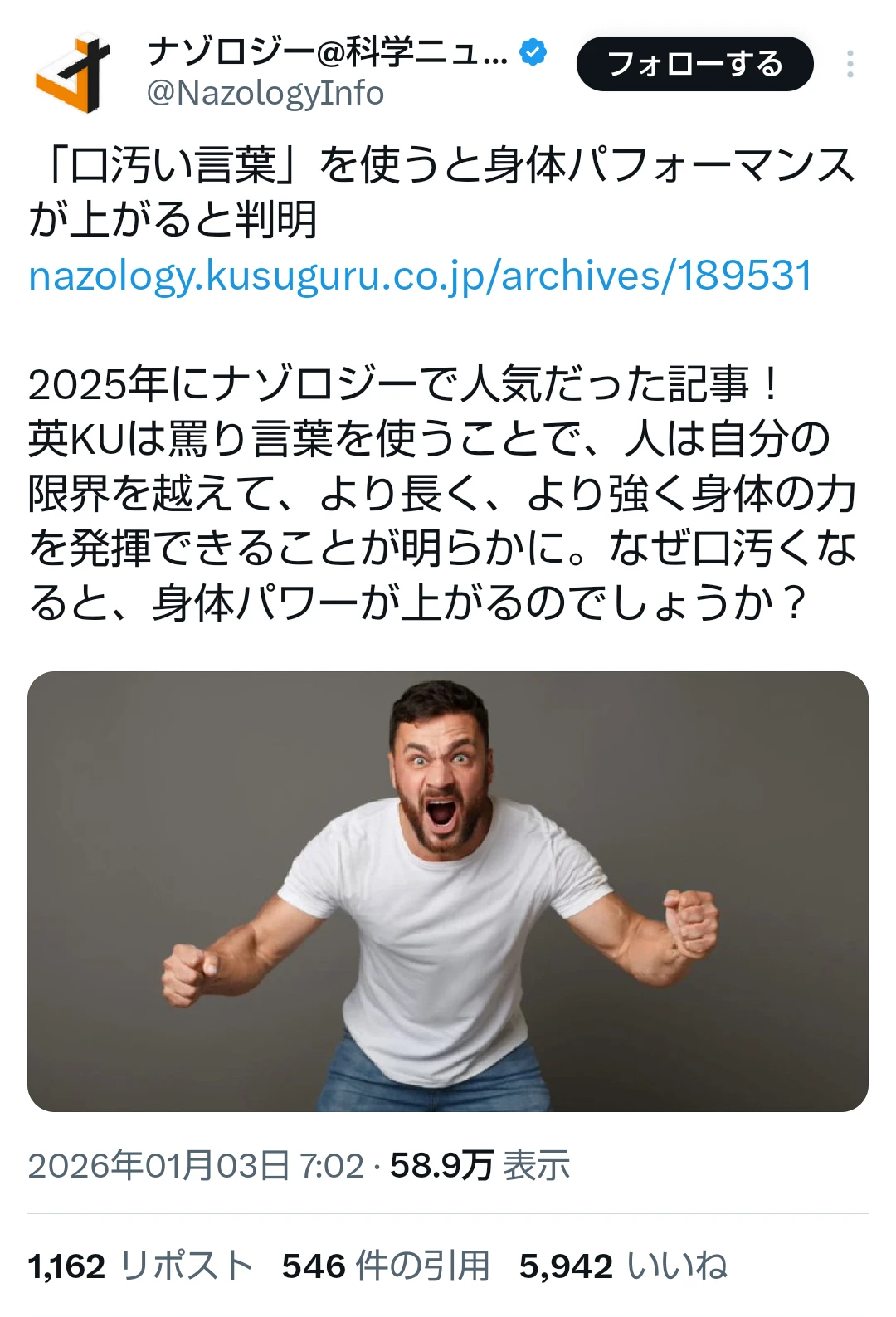
Task: Click the が上がると判明 headline line
Action: coord(173,220)
